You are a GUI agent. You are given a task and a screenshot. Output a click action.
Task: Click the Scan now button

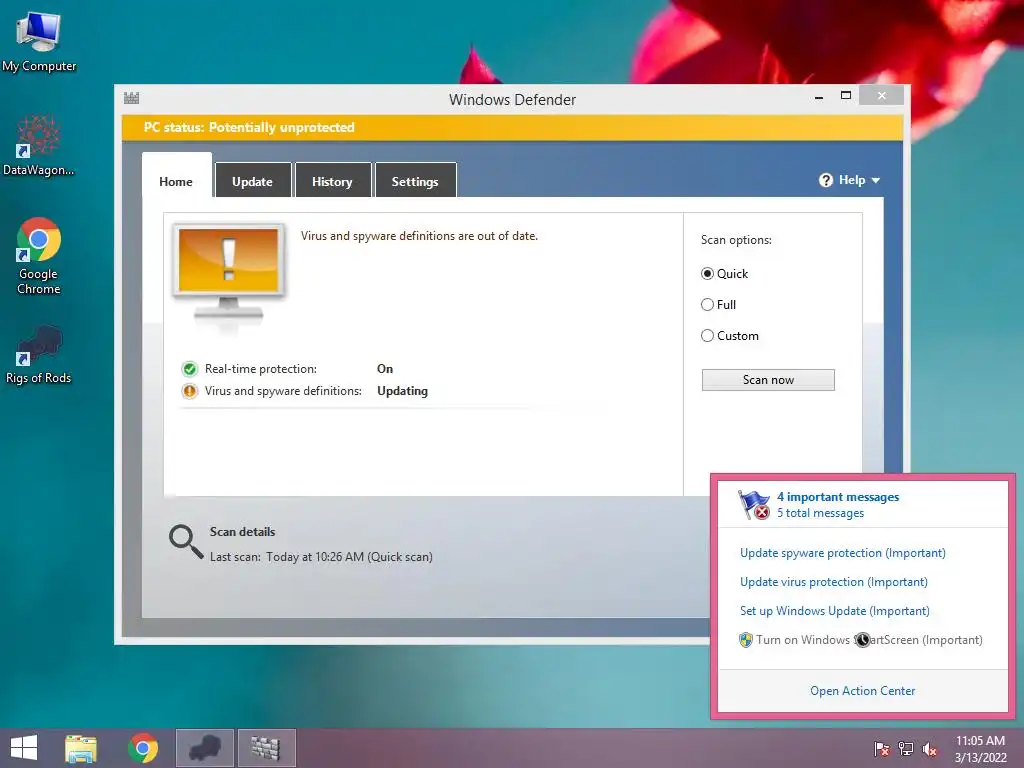(768, 379)
